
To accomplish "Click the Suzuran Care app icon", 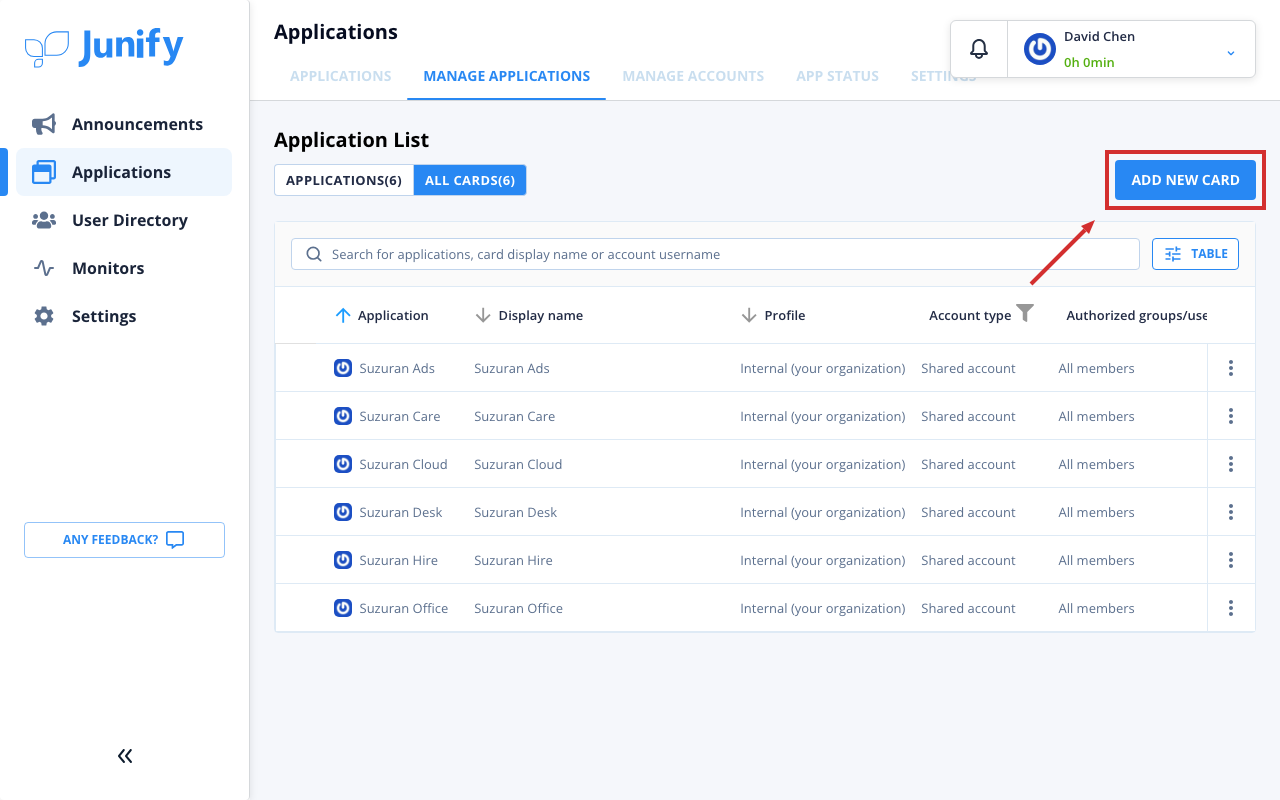I will (343, 416).
